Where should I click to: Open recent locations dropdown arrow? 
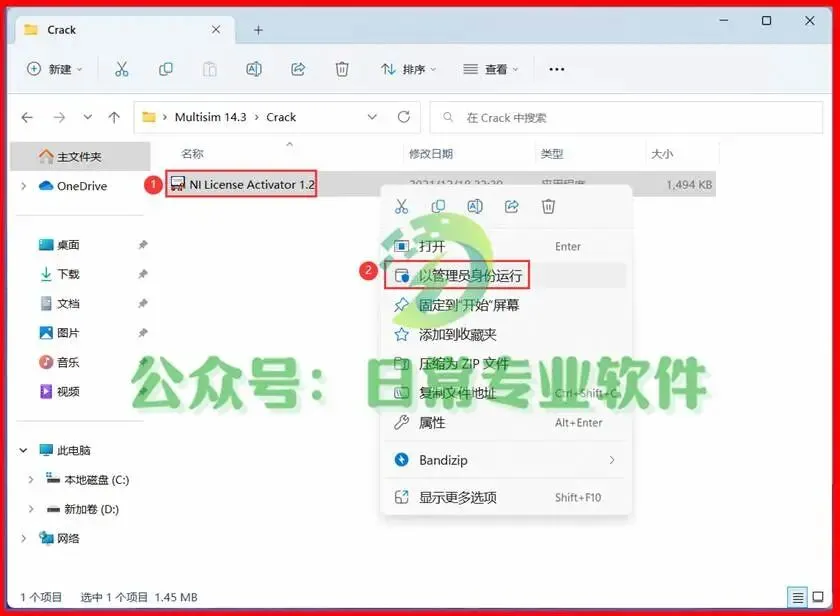(x=87, y=117)
